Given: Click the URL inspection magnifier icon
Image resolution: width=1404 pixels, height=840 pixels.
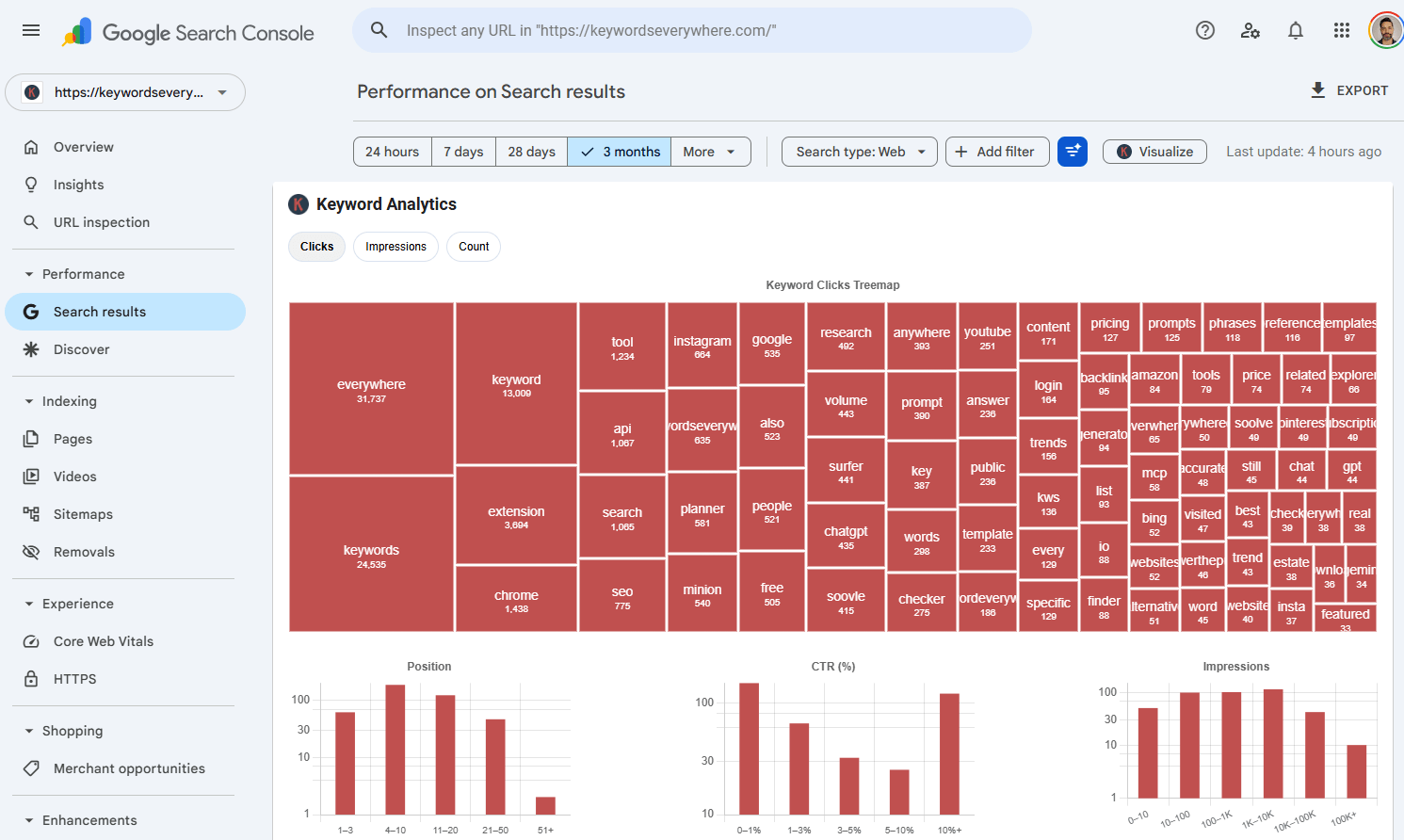Looking at the screenshot, I should click(x=31, y=222).
